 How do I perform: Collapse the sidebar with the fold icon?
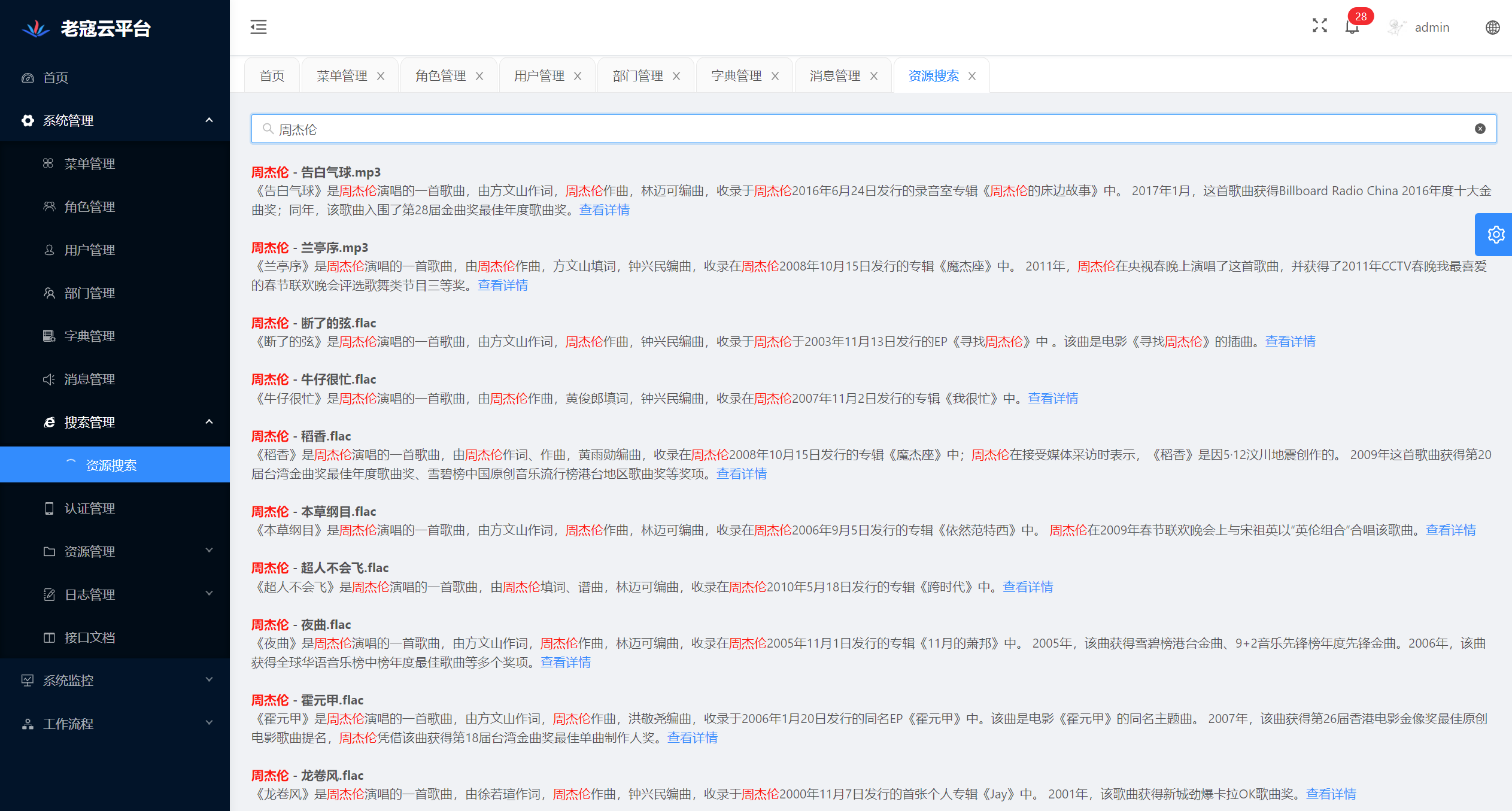click(x=259, y=27)
